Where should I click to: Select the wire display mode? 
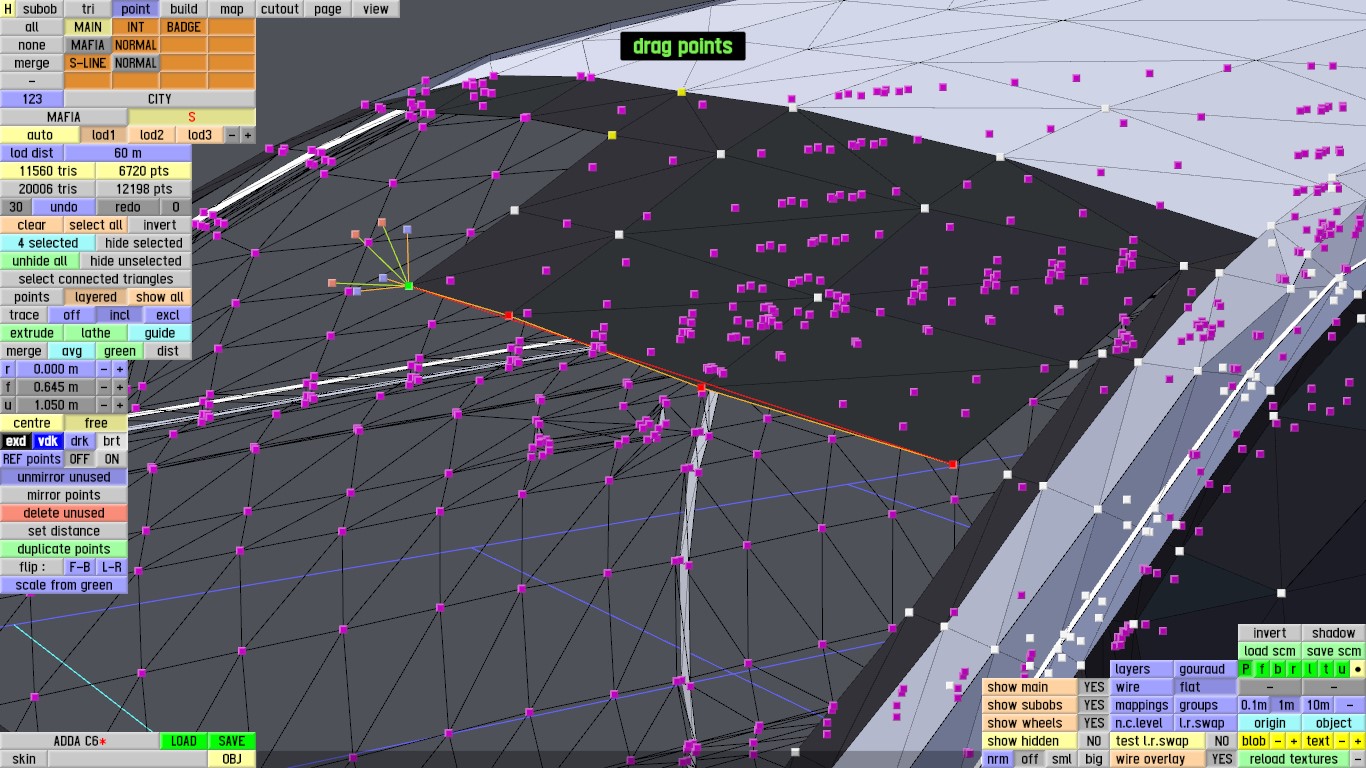pos(1140,687)
